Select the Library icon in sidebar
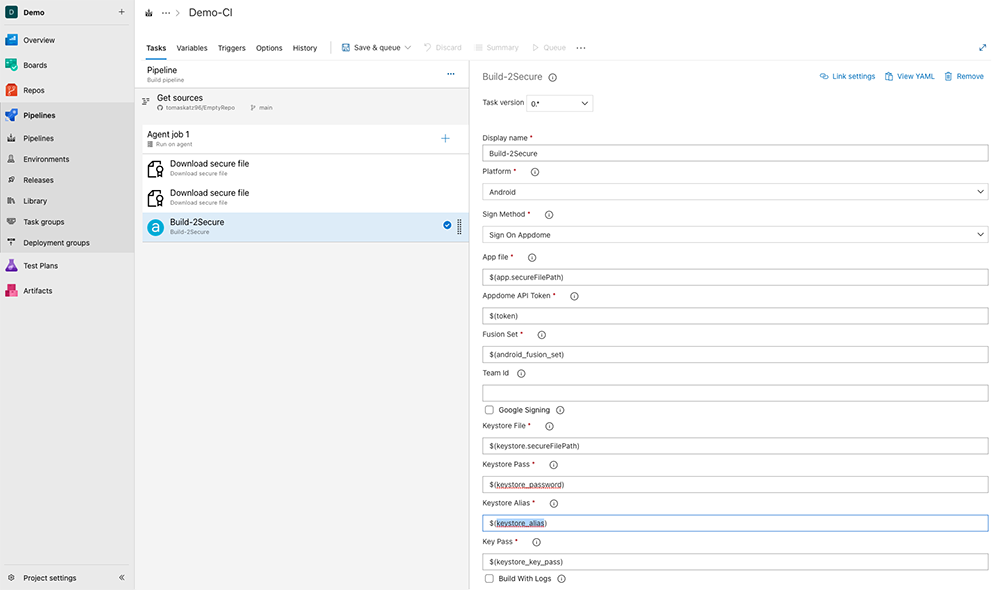This screenshot has height=590, width=1000. click(x=40, y=202)
